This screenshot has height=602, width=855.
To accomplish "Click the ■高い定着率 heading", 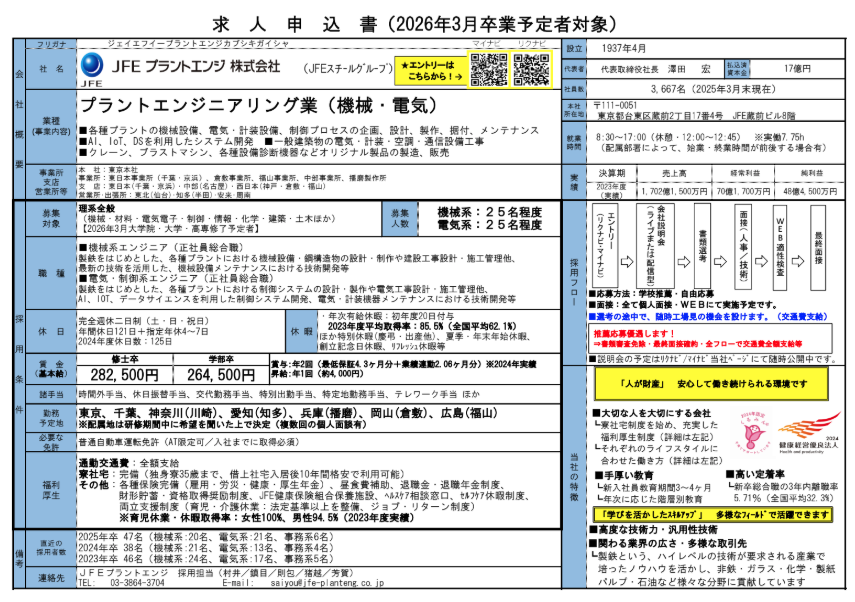I will point(755,474).
